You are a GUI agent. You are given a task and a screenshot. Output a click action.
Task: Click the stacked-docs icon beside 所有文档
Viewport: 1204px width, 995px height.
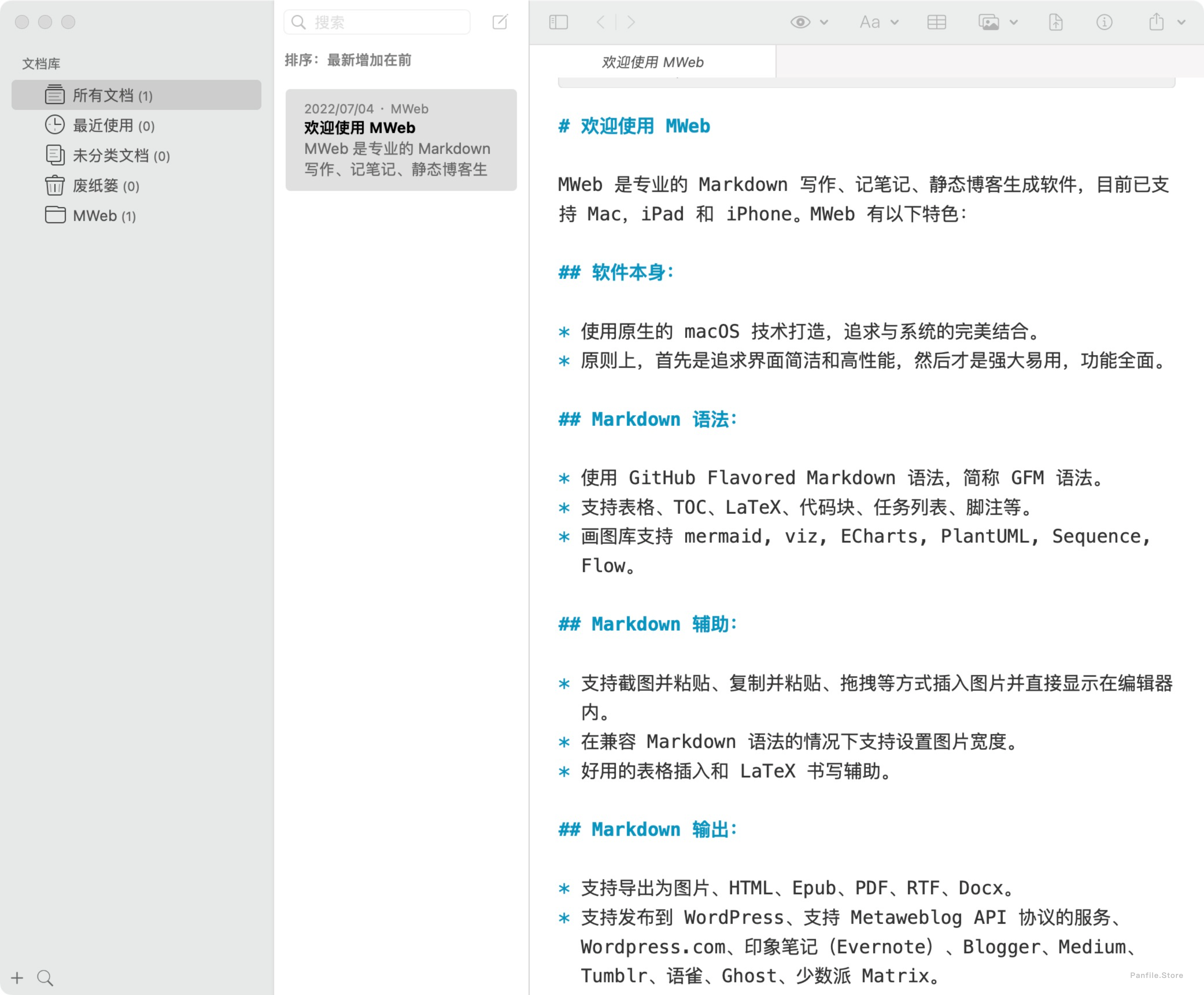coord(55,95)
